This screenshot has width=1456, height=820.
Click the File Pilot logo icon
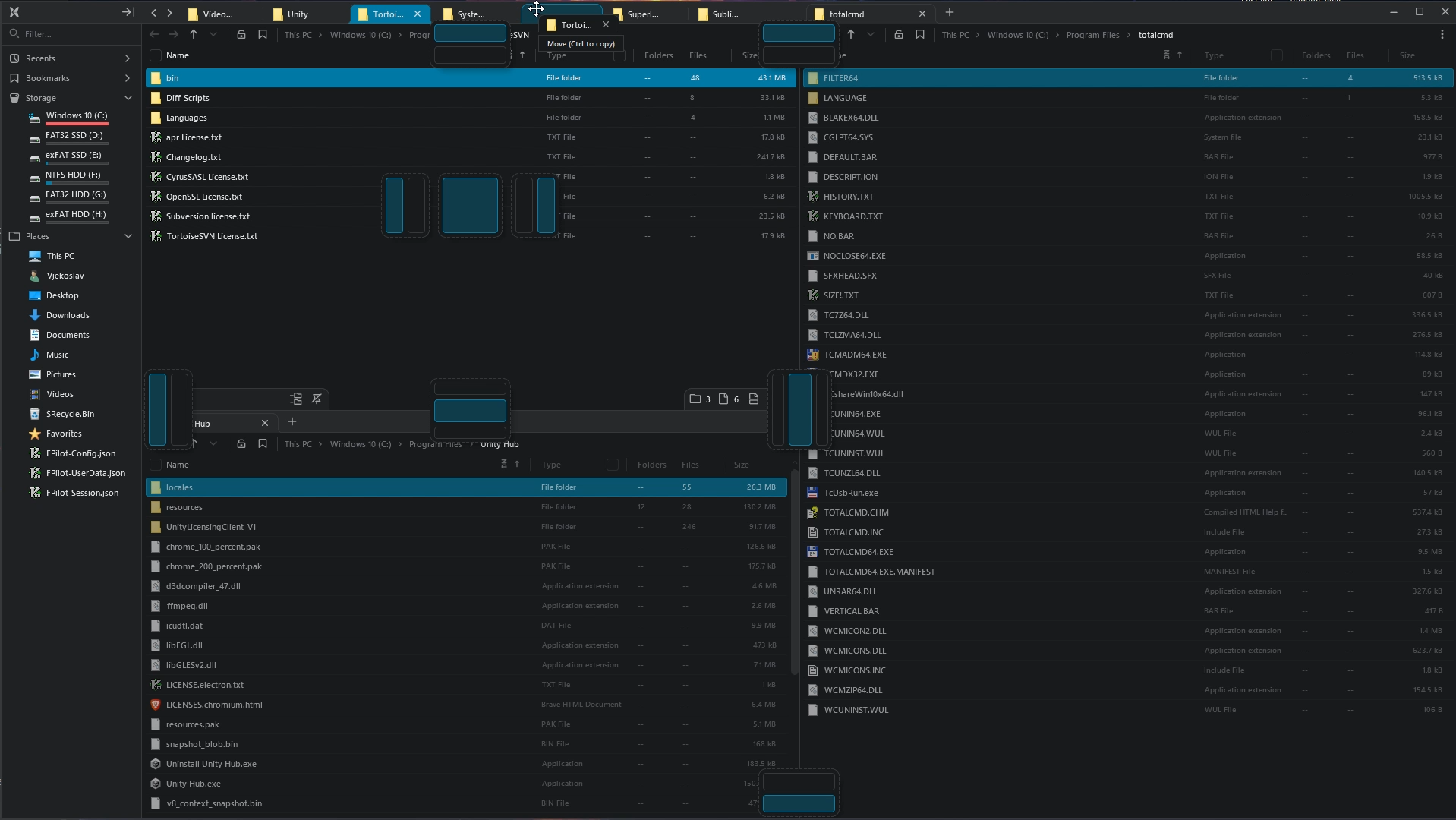[x=14, y=12]
